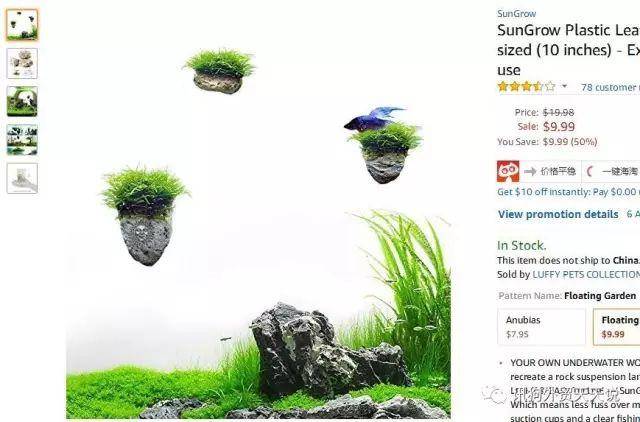Open the SunGrow brand link
The height and width of the screenshot is (422, 640).
point(516,13)
